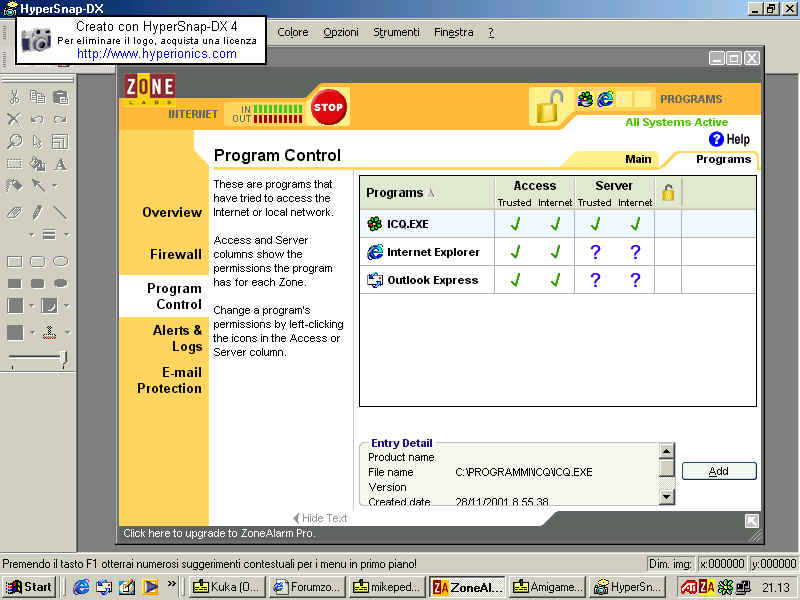
Task: Select the Text A tool in HyperSnap
Action: click(60, 164)
